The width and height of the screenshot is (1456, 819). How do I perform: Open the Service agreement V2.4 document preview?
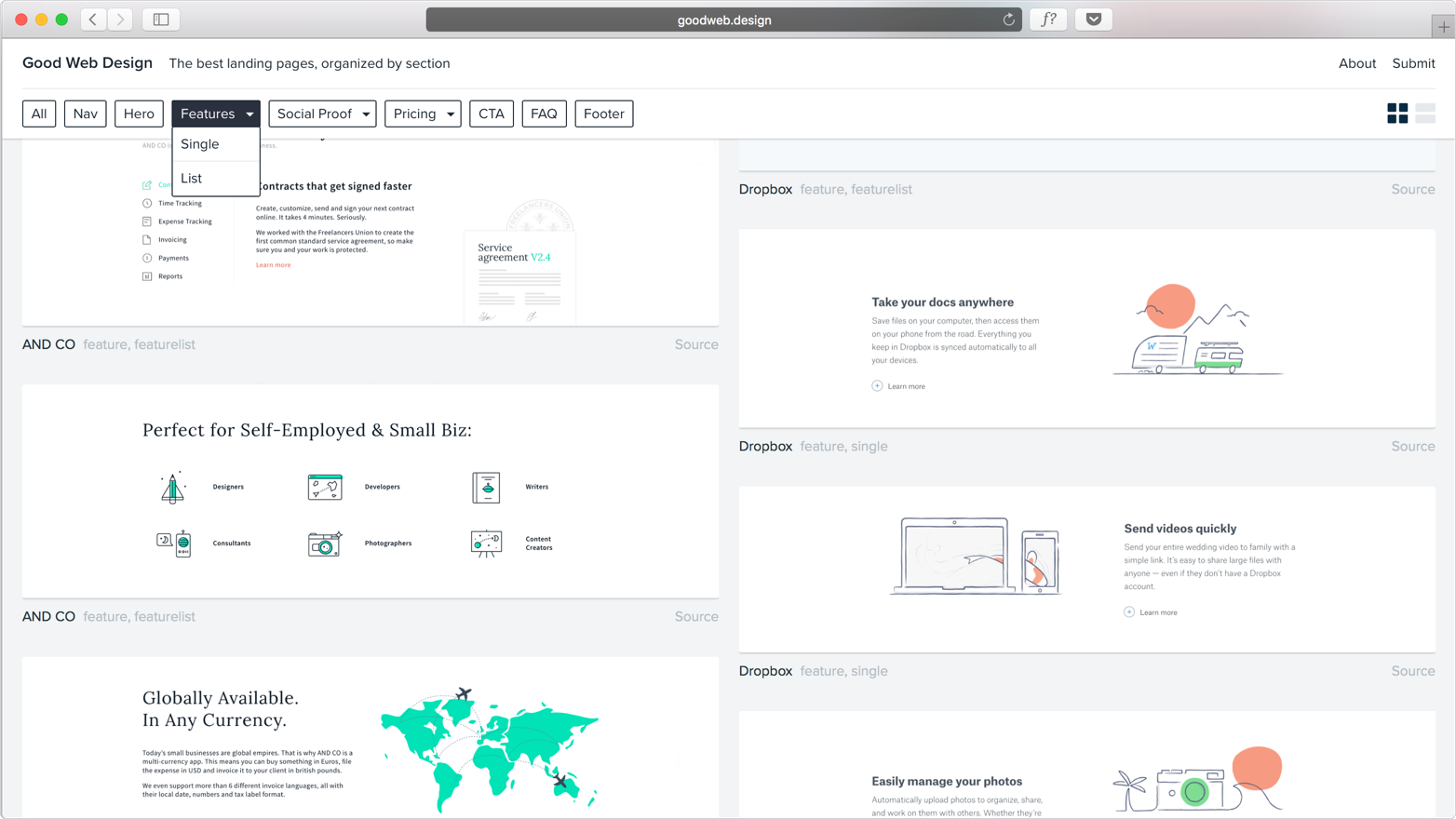519,278
